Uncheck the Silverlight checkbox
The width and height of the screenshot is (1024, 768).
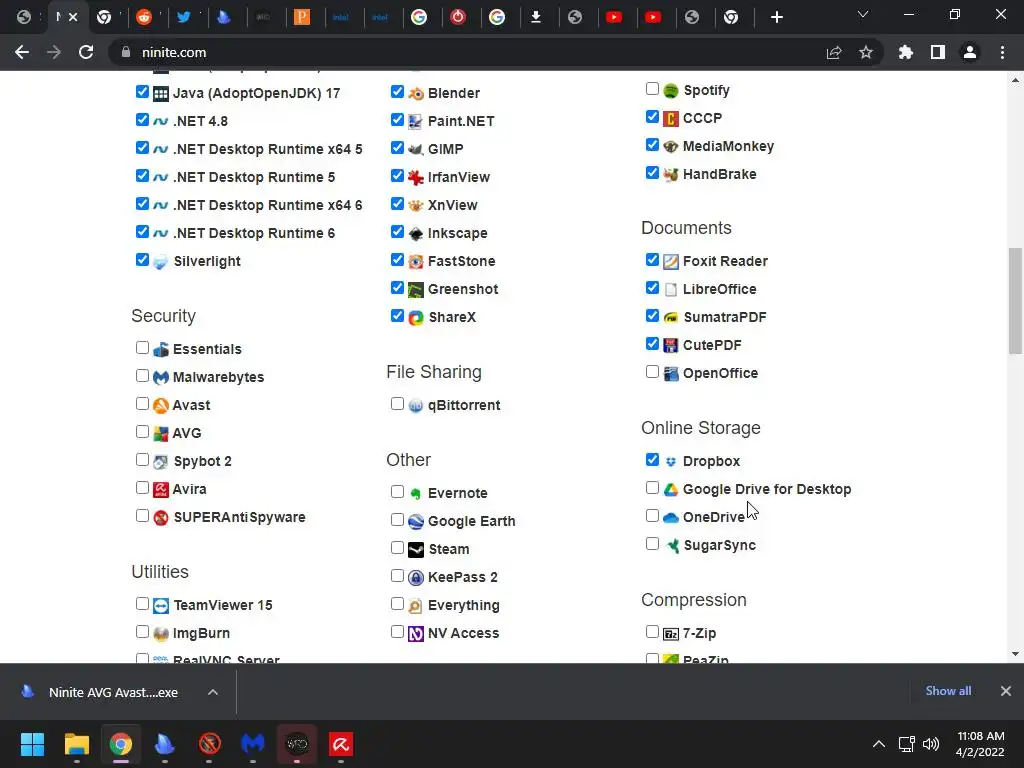point(142,259)
